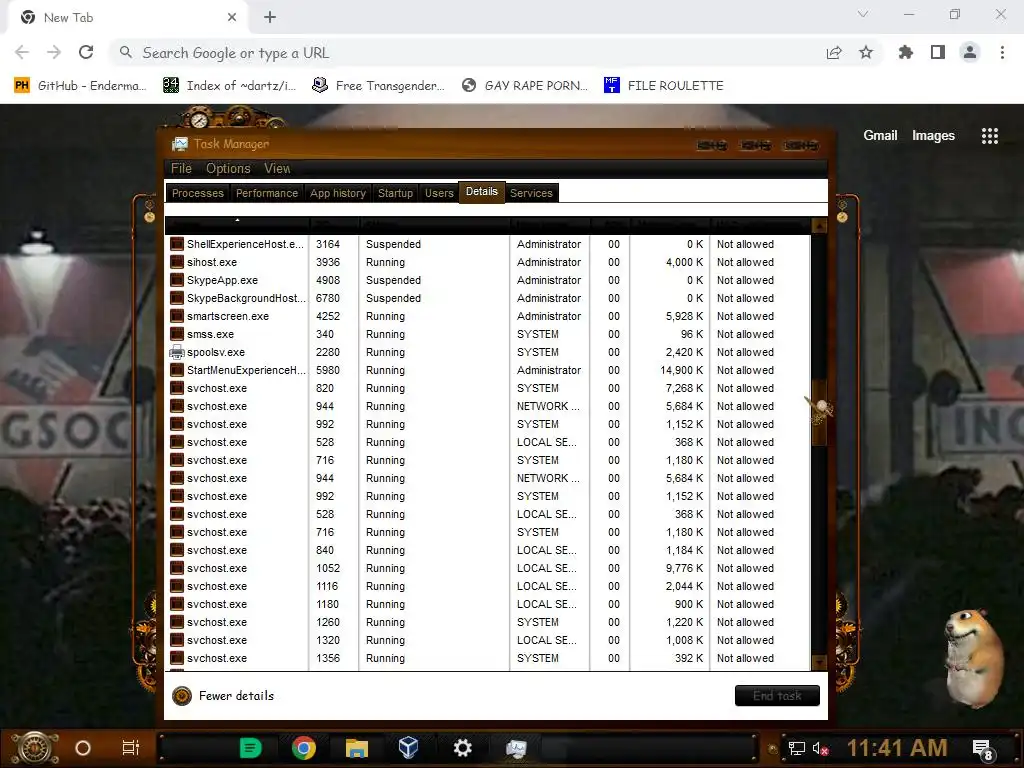This screenshot has width=1024, height=768.
Task: Select the StartMenuExperienceH... process
Action: tap(487, 370)
